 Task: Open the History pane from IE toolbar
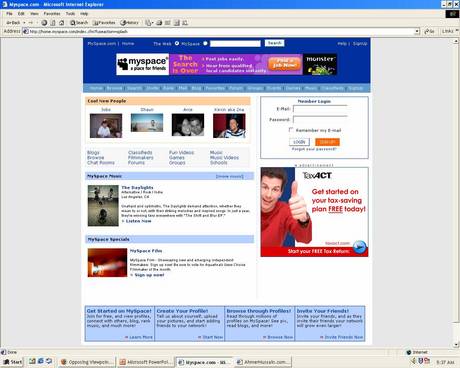(130, 23)
